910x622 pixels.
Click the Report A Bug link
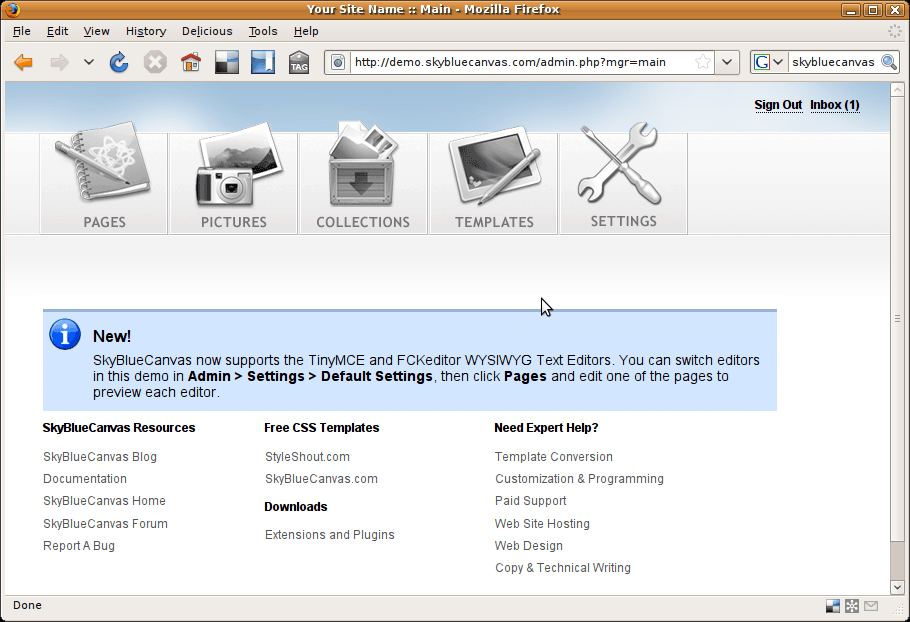[x=79, y=545]
